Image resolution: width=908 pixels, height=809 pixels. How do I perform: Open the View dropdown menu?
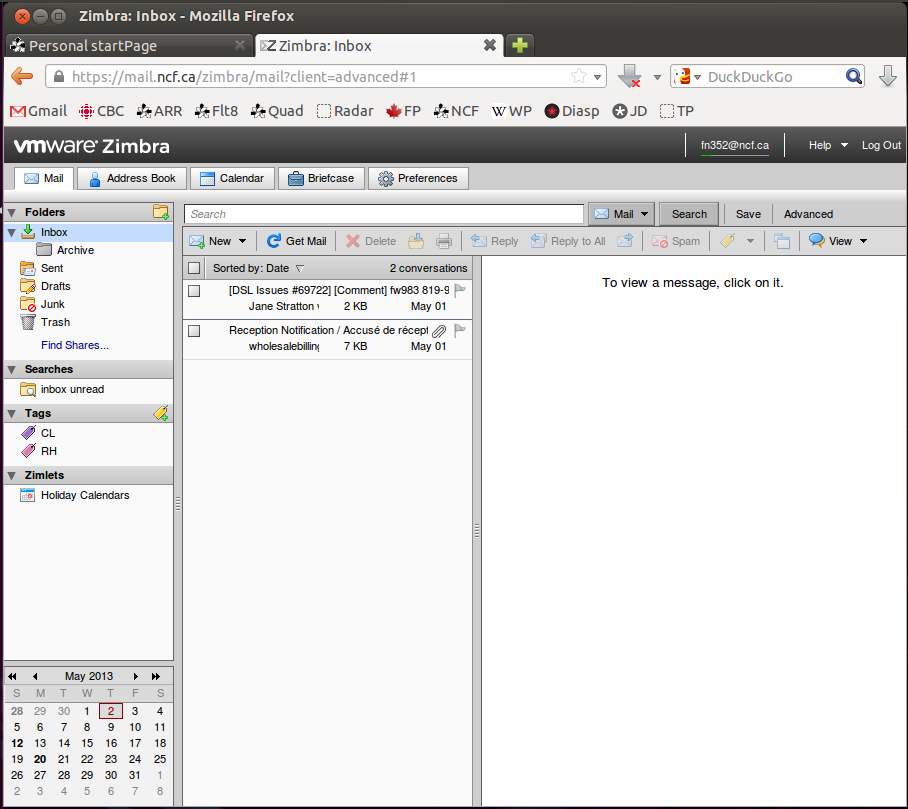click(839, 241)
